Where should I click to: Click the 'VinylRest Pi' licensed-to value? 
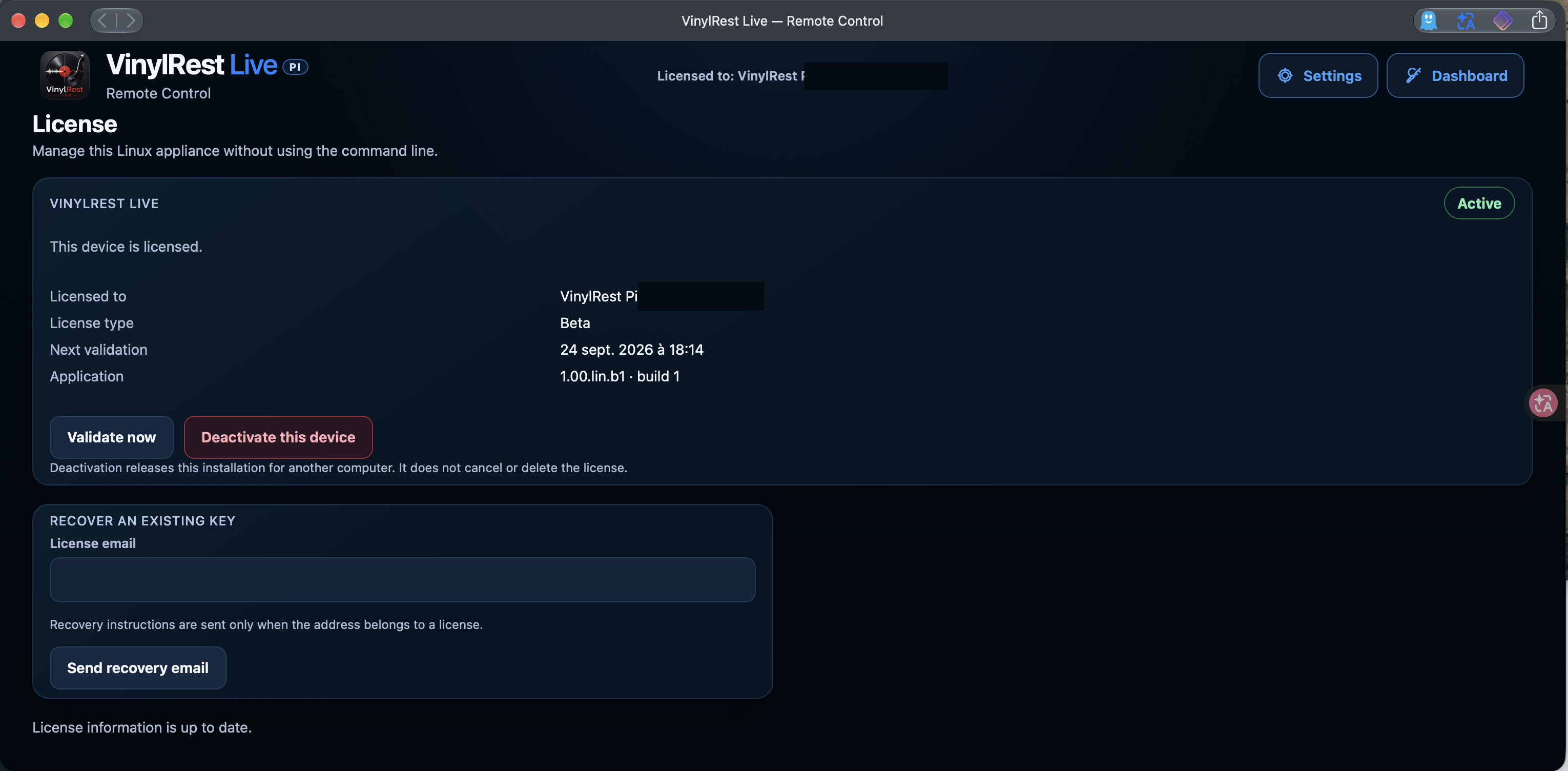click(599, 297)
